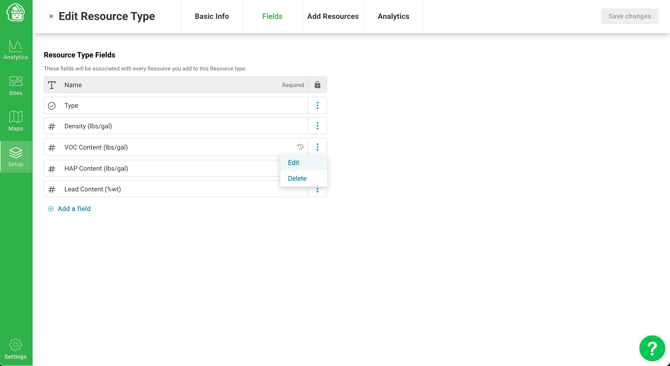Click the Save changes button

[x=630, y=16]
